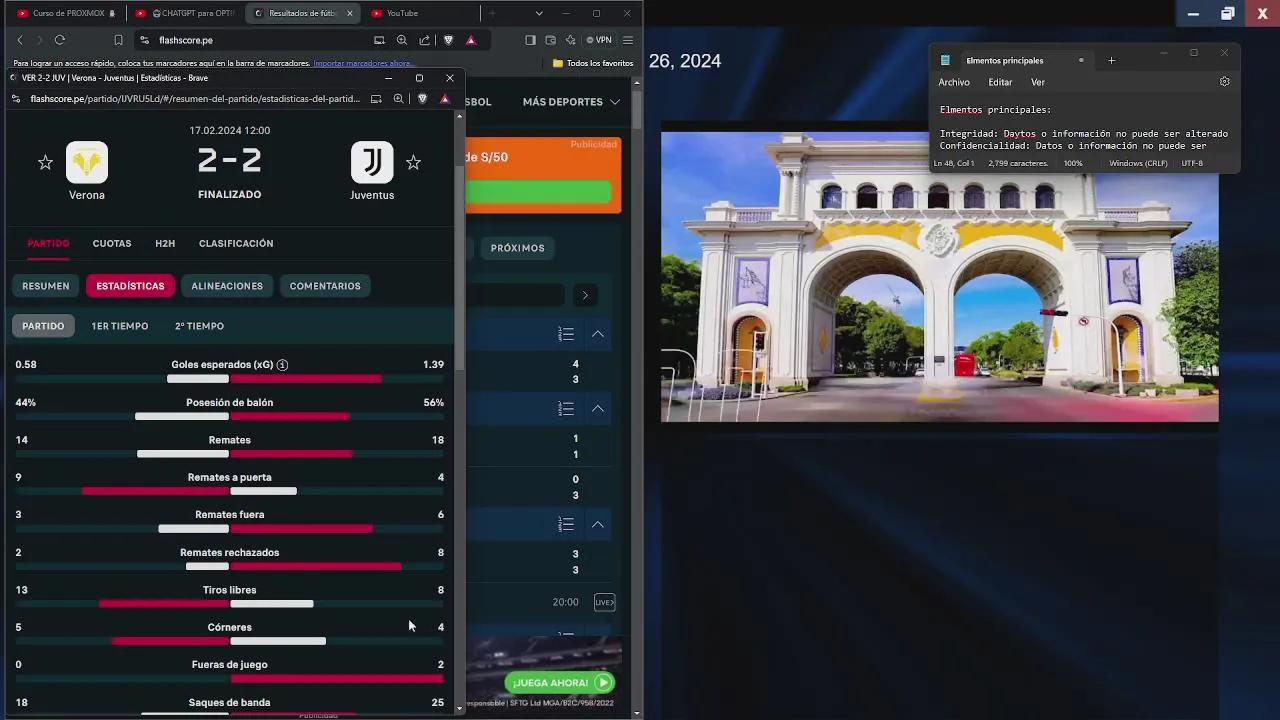Add Juventus to favorites with its star
Screen dimensions: 1280x720
pyautogui.click(x=413, y=162)
